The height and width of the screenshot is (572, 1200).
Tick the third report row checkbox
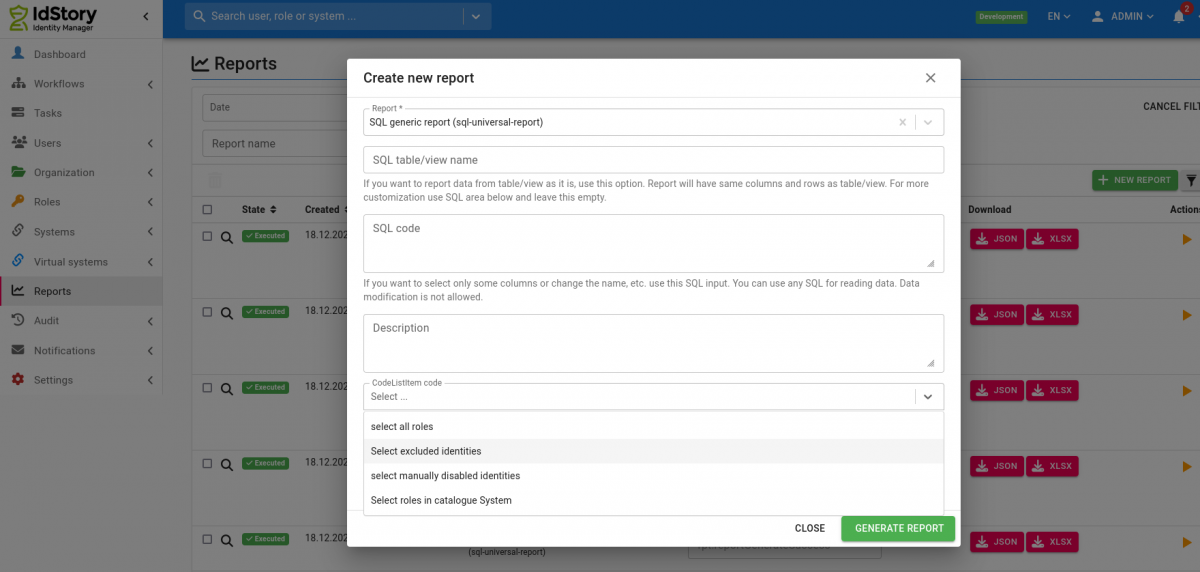(x=207, y=388)
